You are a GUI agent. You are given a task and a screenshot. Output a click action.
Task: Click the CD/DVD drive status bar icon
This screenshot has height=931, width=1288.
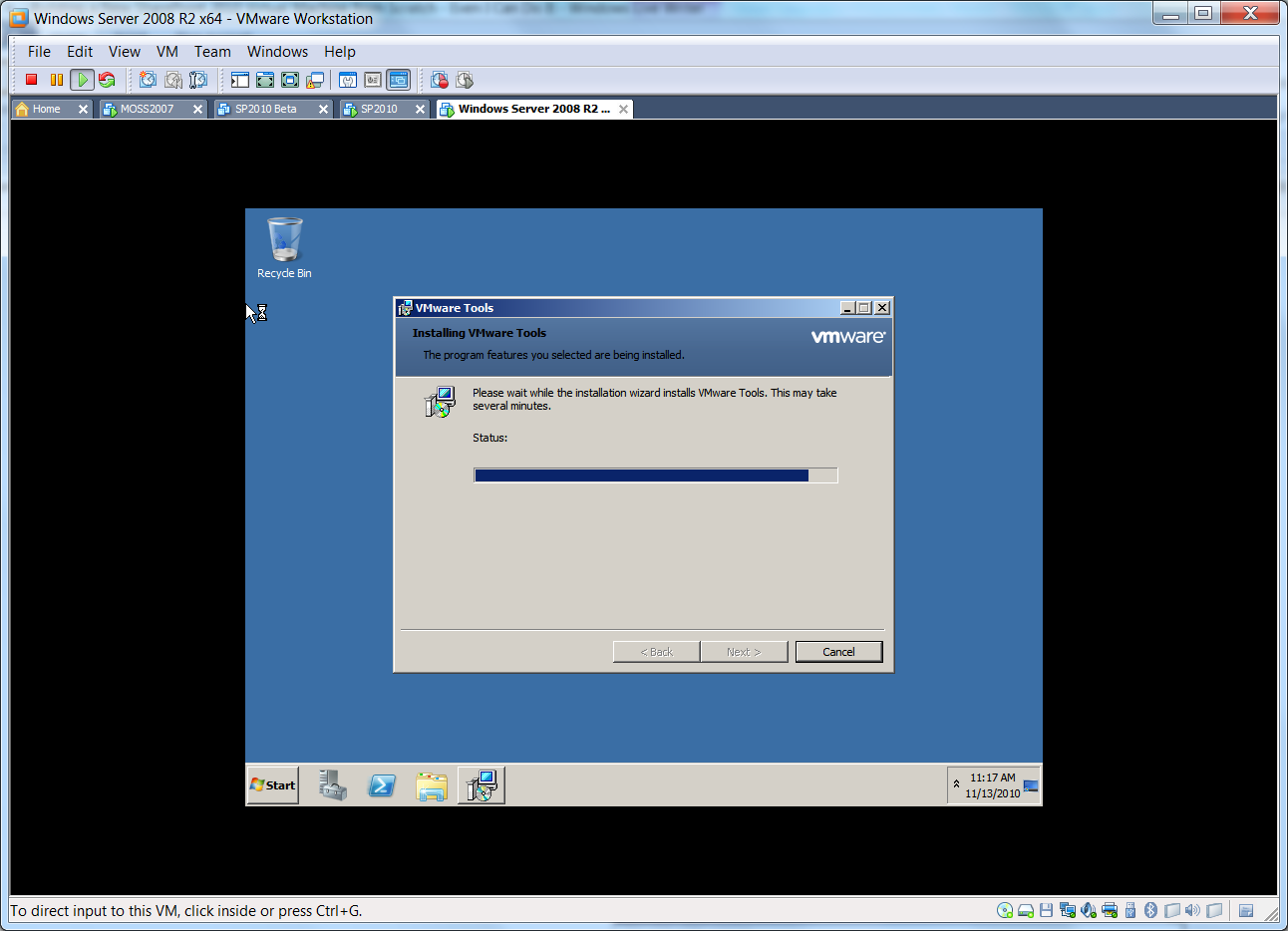click(x=1005, y=910)
